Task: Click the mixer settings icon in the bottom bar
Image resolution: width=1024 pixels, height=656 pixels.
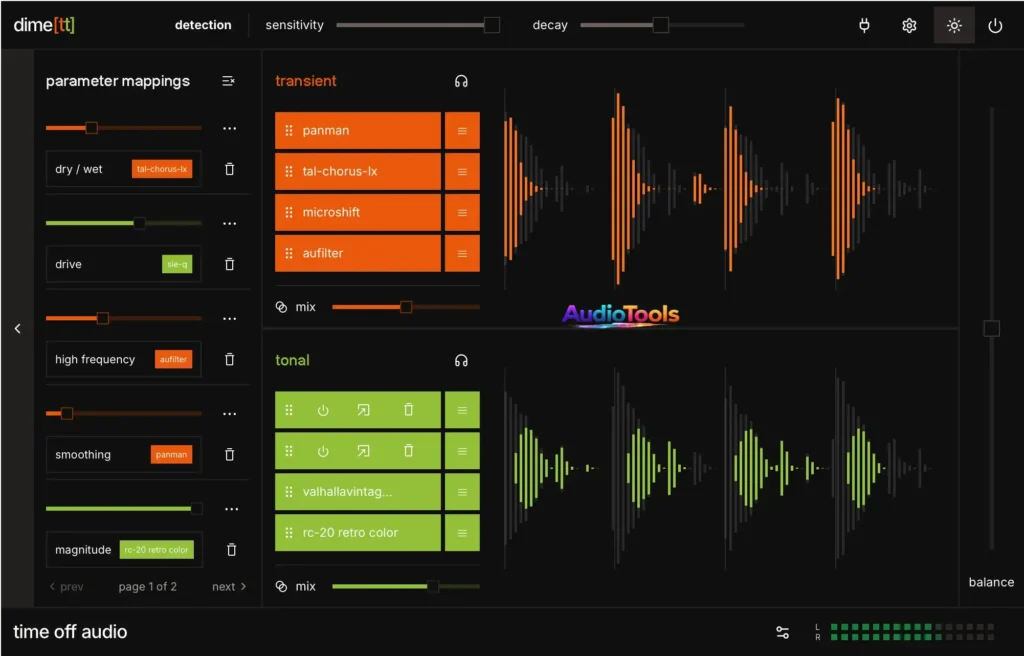Action: (x=783, y=632)
